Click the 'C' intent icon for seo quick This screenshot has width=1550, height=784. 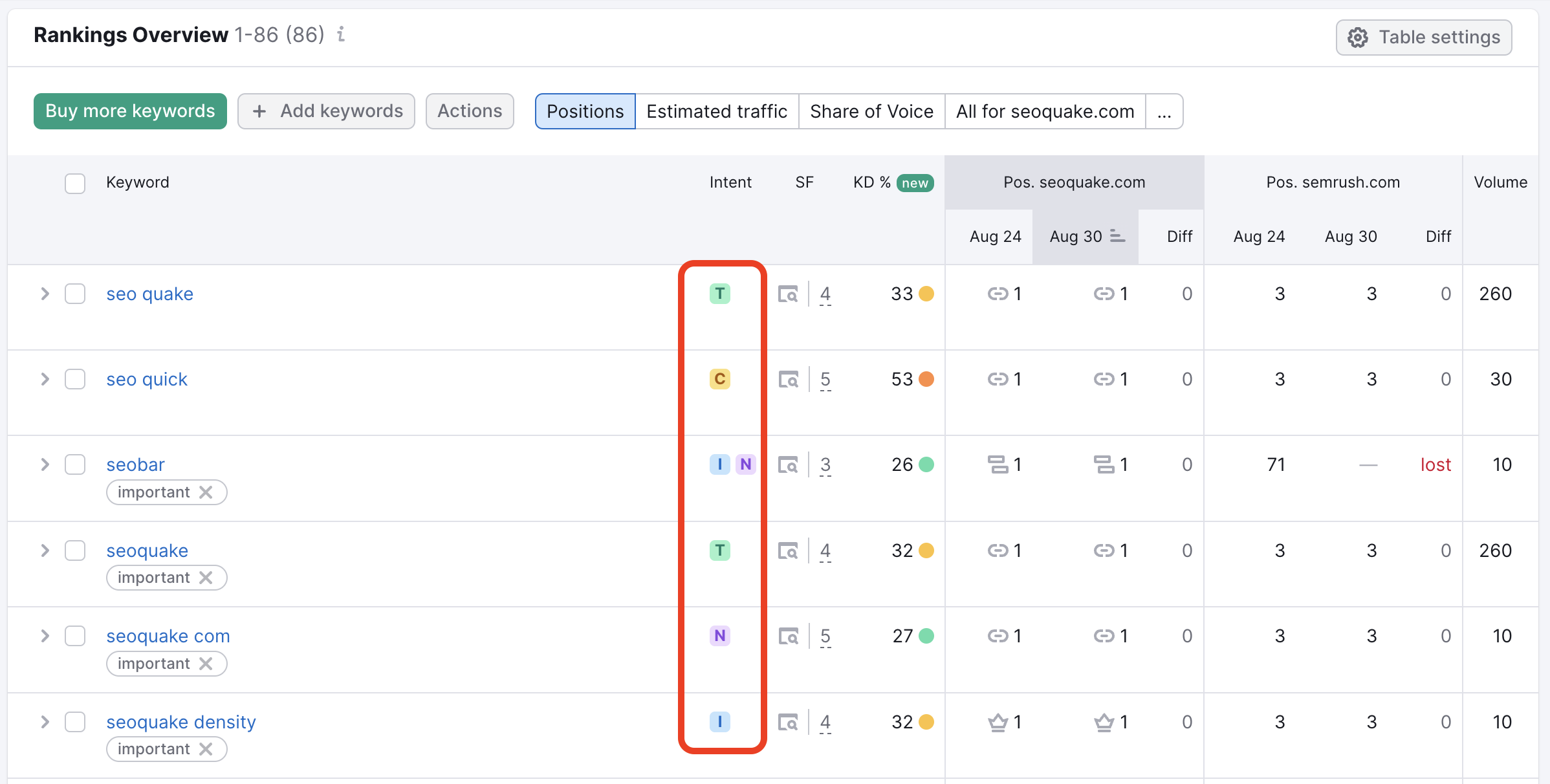pyautogui.click(x=720, y=379)
